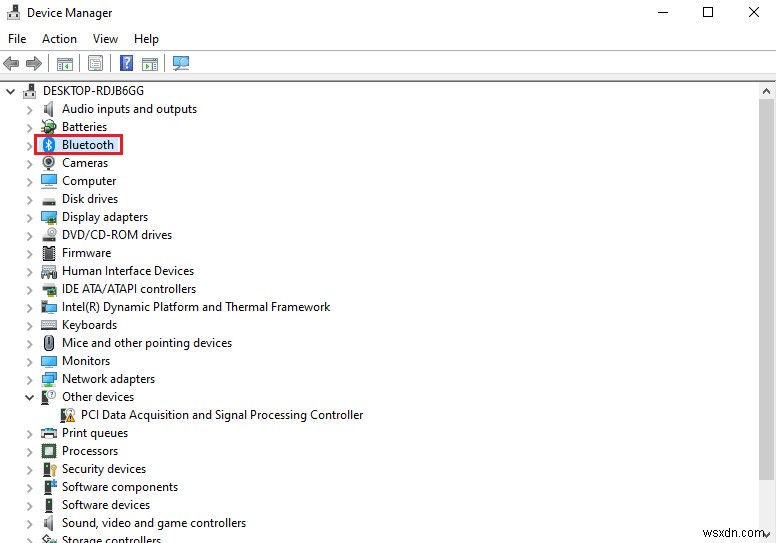
Task: Click the Security devices key icon
Action: pyautogui.click(x=49, y=469)
